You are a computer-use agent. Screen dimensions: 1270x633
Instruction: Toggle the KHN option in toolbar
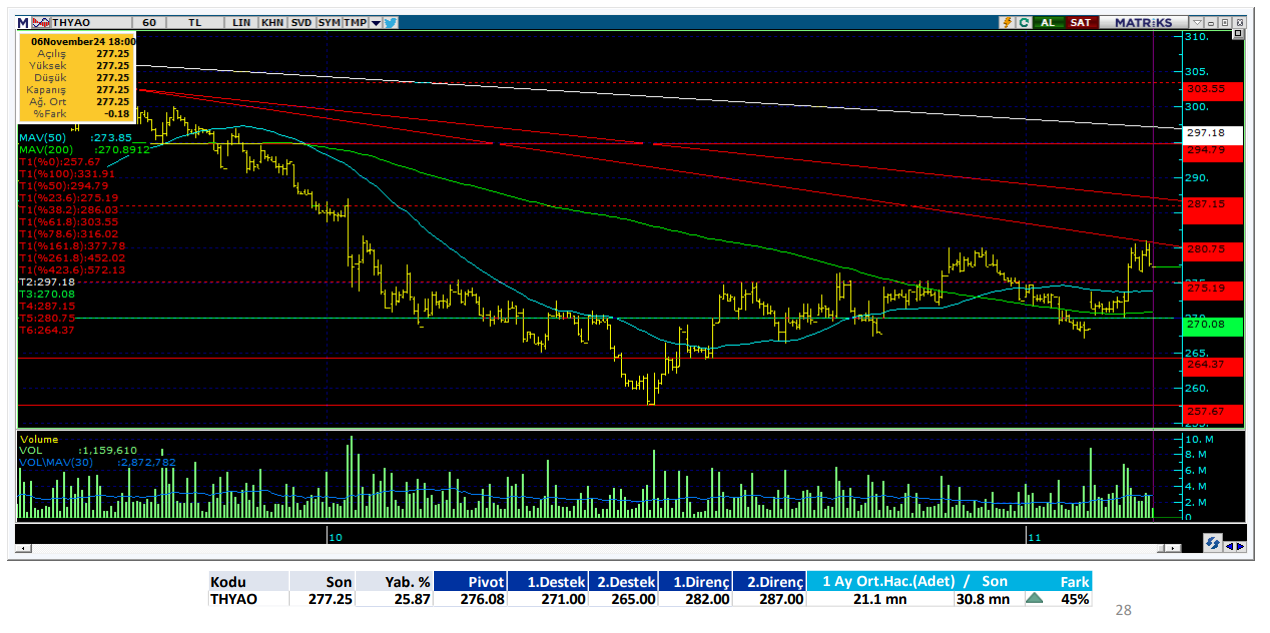(x=272, y=22)
